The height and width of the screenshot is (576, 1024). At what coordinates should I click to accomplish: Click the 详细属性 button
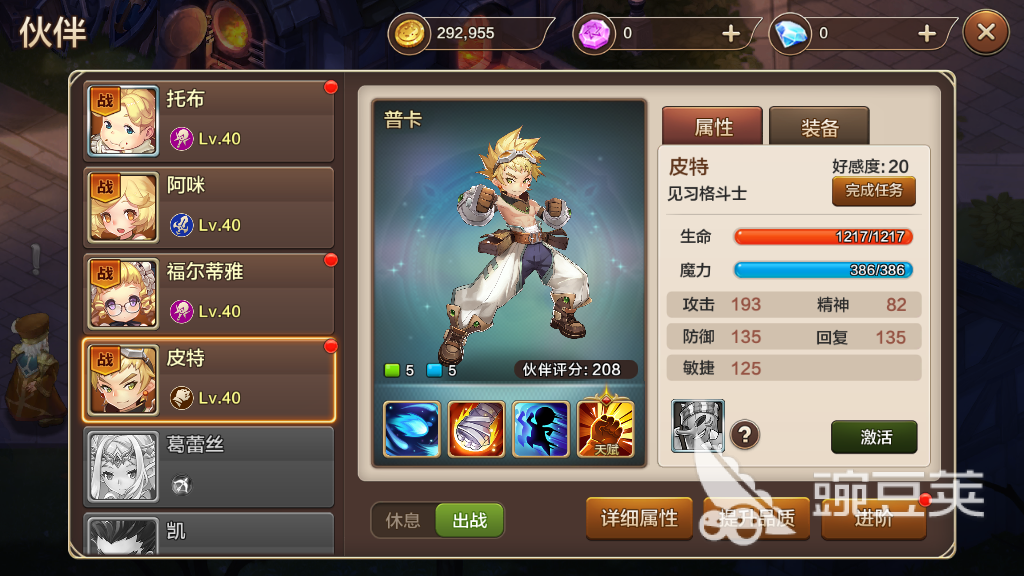(x=639, y=519)
